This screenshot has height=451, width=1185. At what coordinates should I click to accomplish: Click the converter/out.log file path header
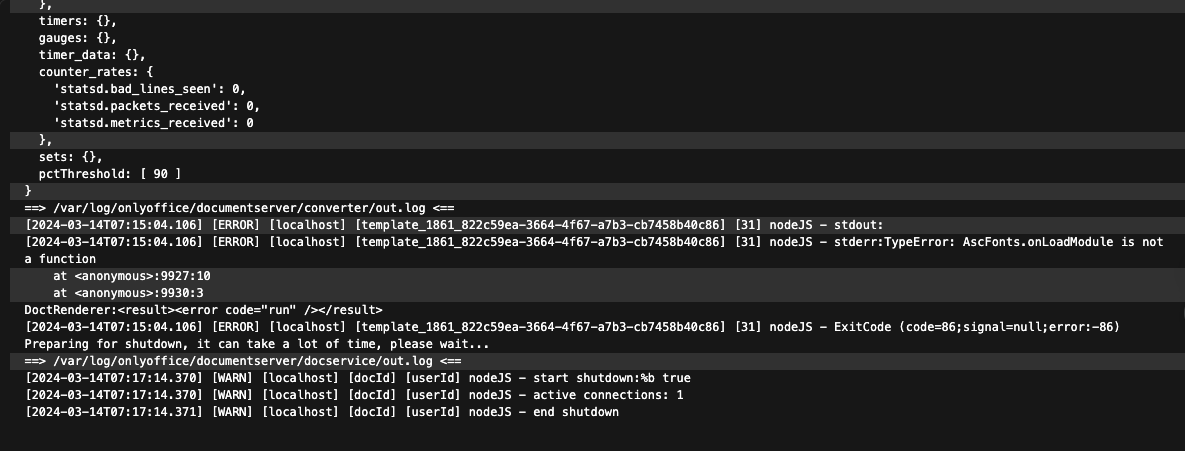tap(239, 208)
